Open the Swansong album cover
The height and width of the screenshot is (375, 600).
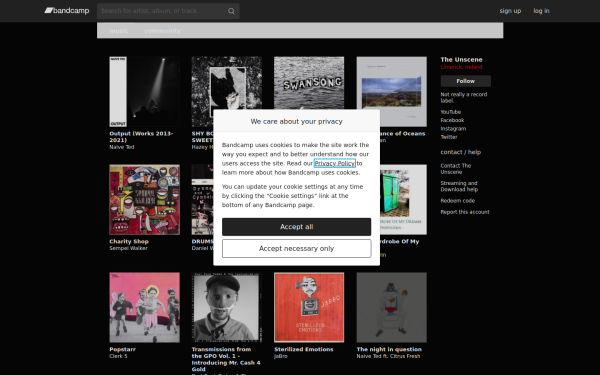pyautogui.click(x=309, y=83)
